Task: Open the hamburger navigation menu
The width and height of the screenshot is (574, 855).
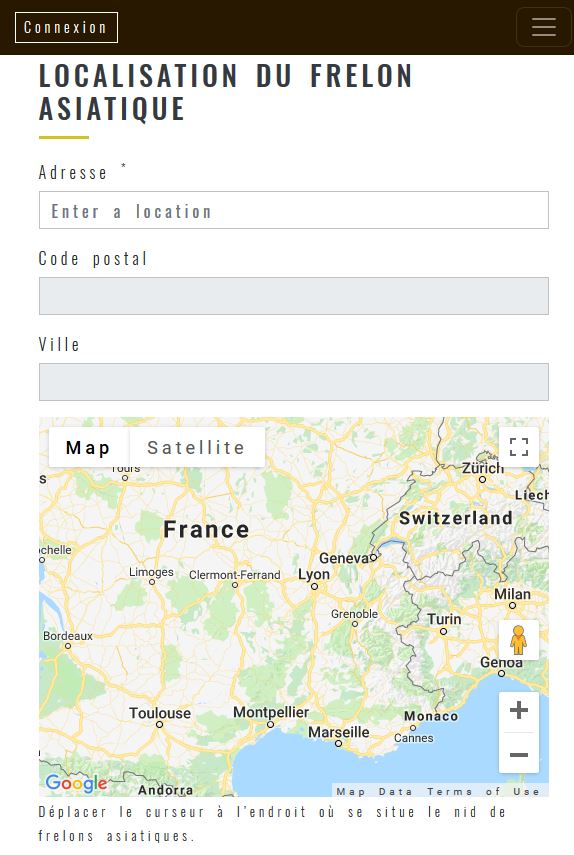Action: coord(543,27)
